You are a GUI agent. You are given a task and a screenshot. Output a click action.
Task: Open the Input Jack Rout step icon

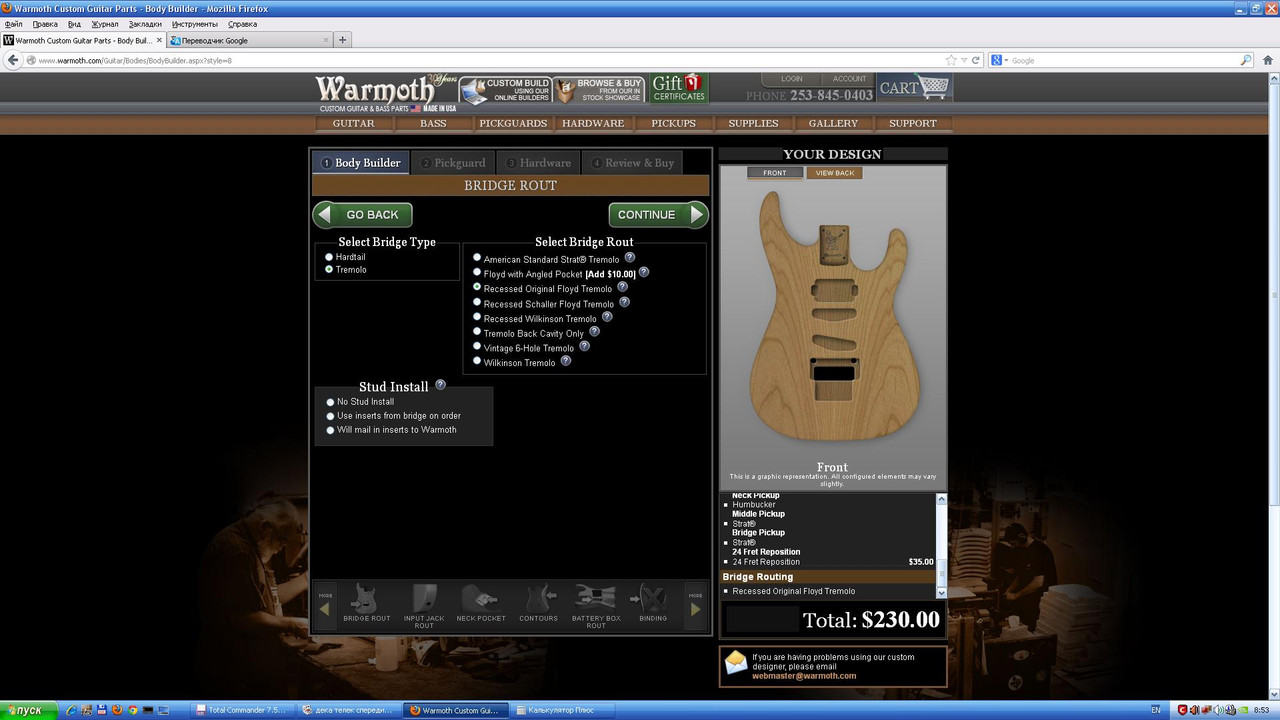pos(424,606)
